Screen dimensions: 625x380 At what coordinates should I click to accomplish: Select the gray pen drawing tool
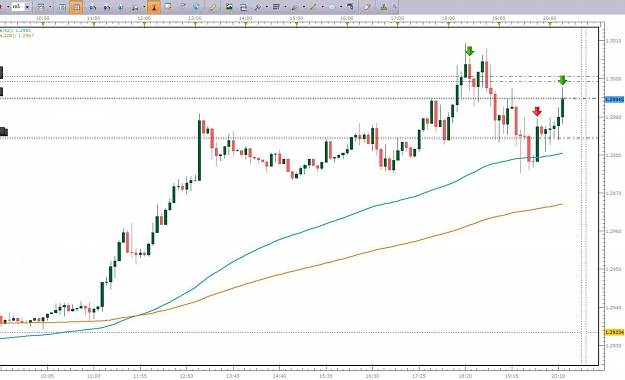click(295, 7)
